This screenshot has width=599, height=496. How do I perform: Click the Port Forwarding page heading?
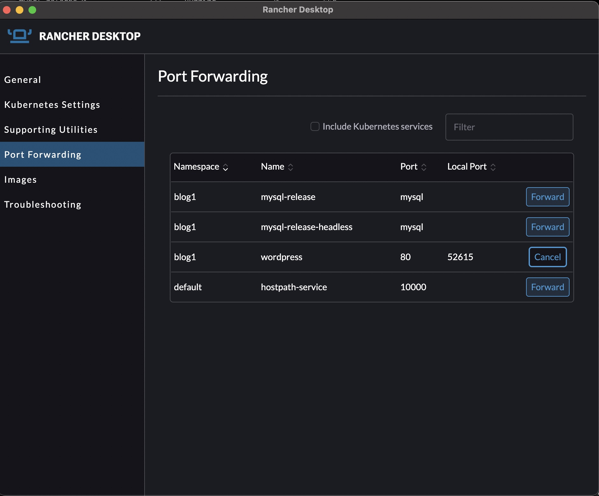pyautogui.click(x=213, y=76)
